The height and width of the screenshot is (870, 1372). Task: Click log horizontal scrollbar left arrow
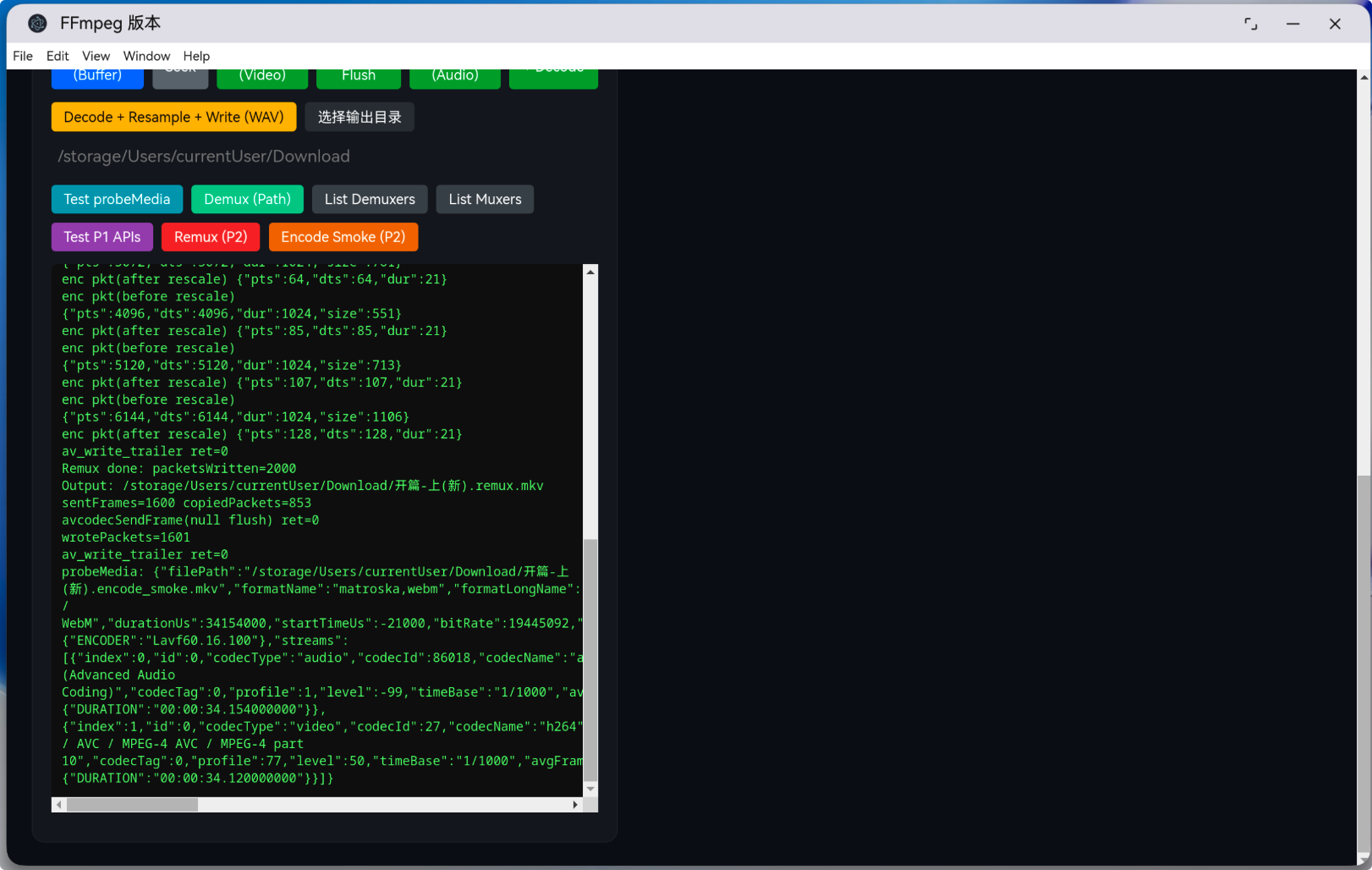[x=58, y=805]
